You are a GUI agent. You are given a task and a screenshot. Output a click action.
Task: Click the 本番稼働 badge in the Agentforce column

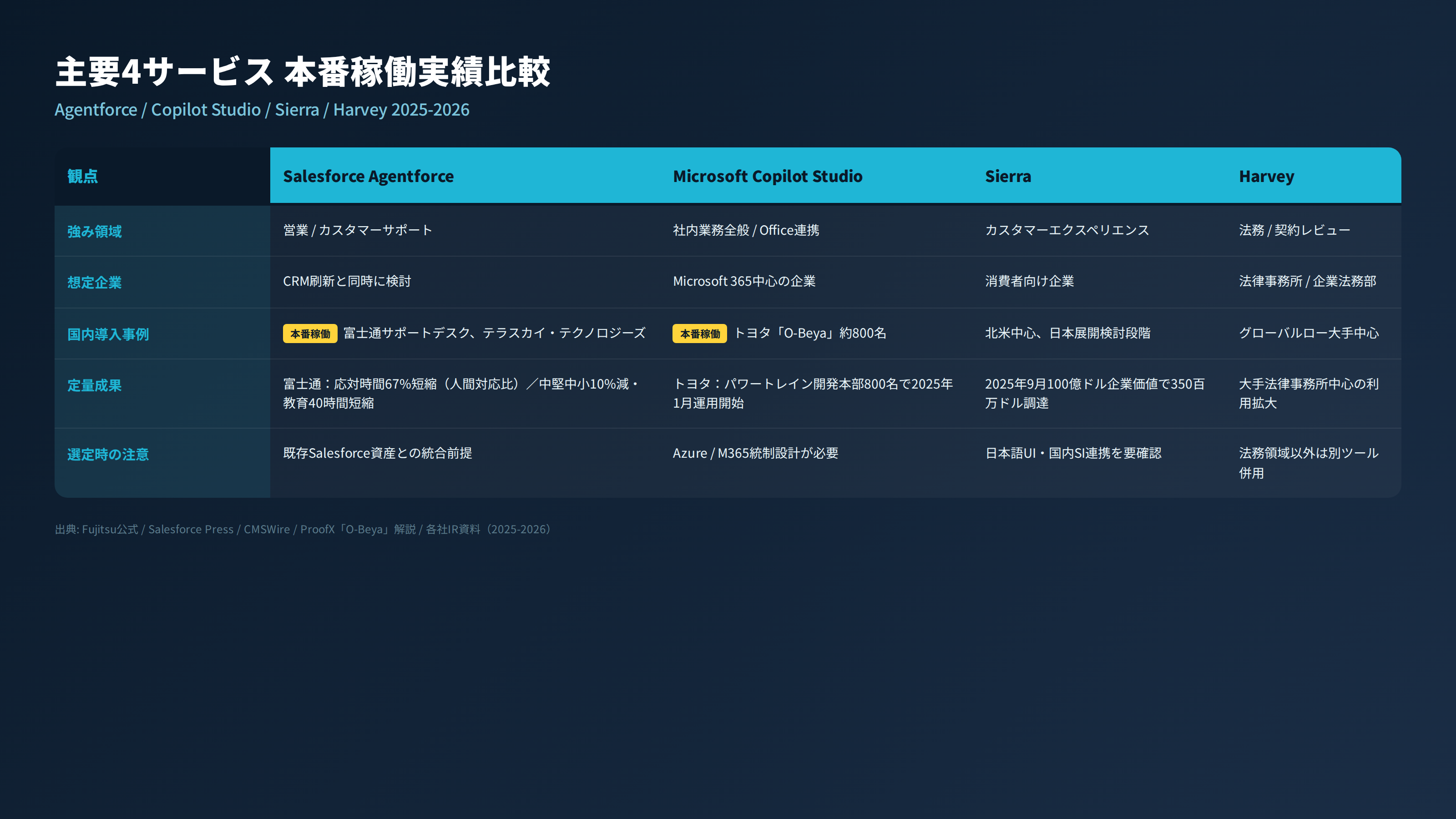pyautogui.click(x=310, y=334)
